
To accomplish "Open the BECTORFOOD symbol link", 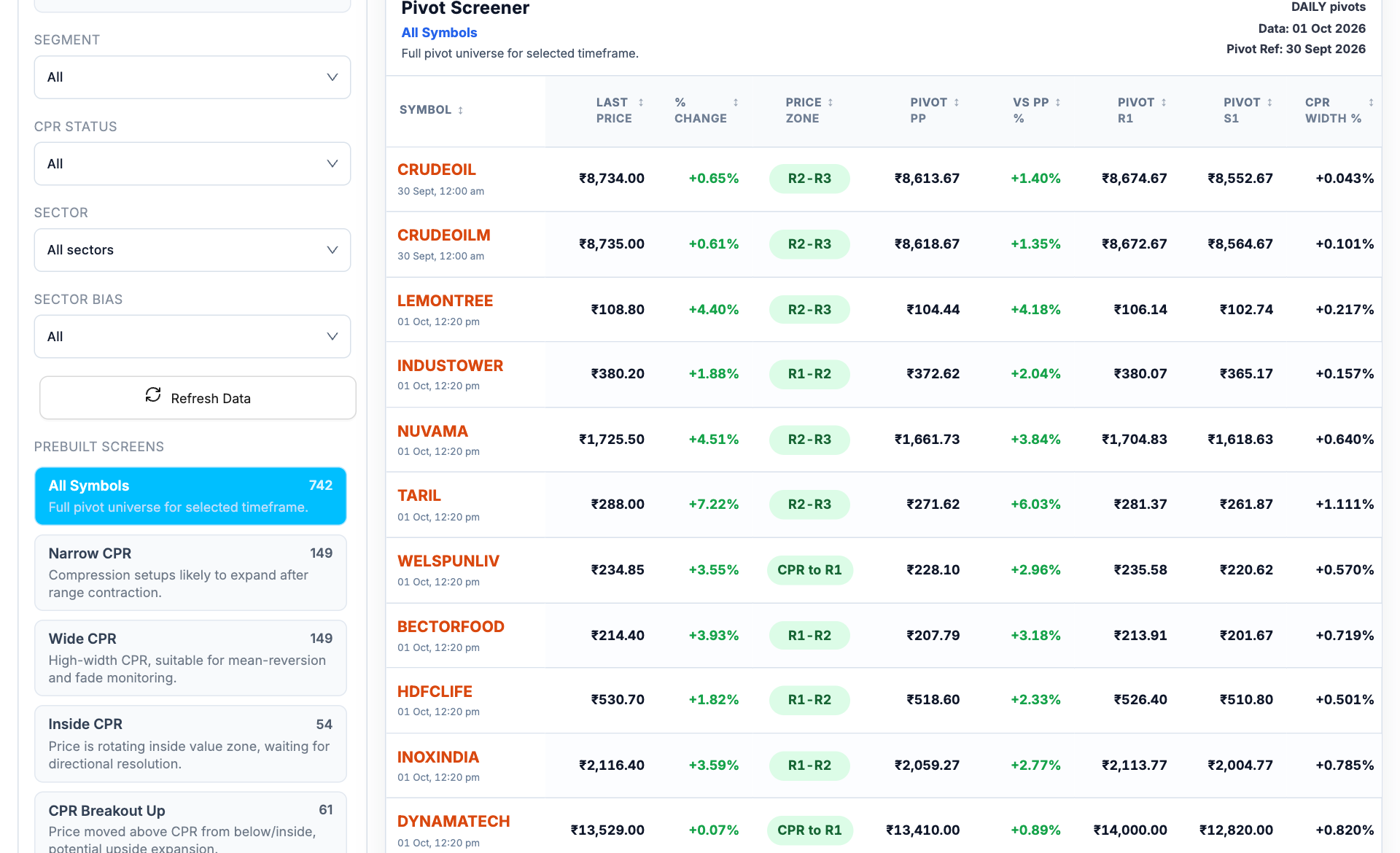I will click(451, 627).
